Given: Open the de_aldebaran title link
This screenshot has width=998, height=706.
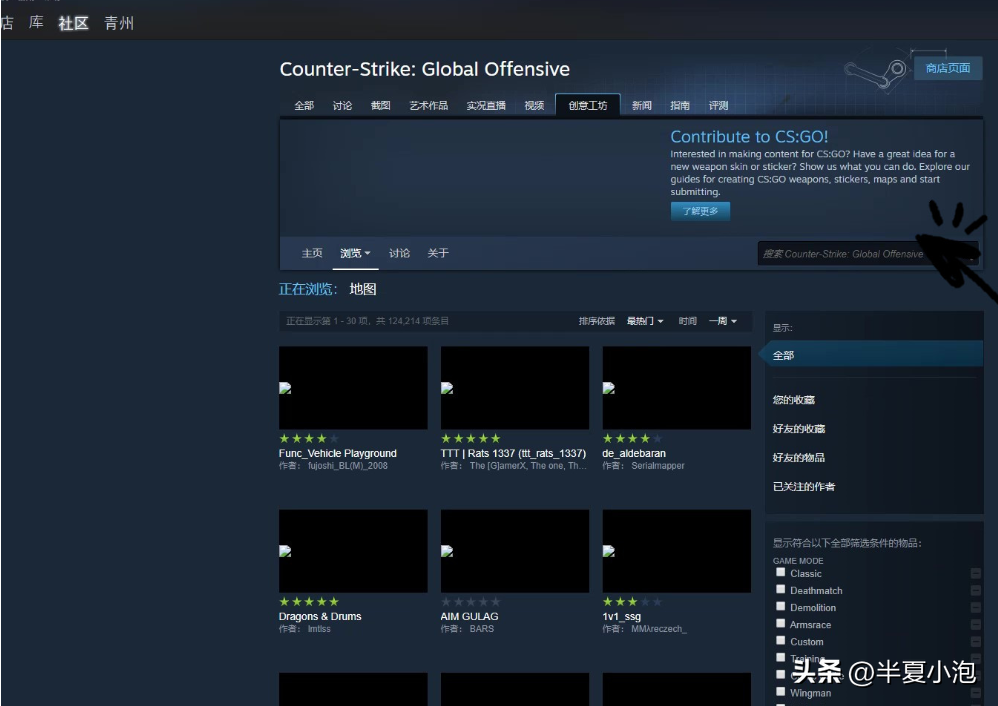Looking at the screenshot, I should (x=634, y=453).
